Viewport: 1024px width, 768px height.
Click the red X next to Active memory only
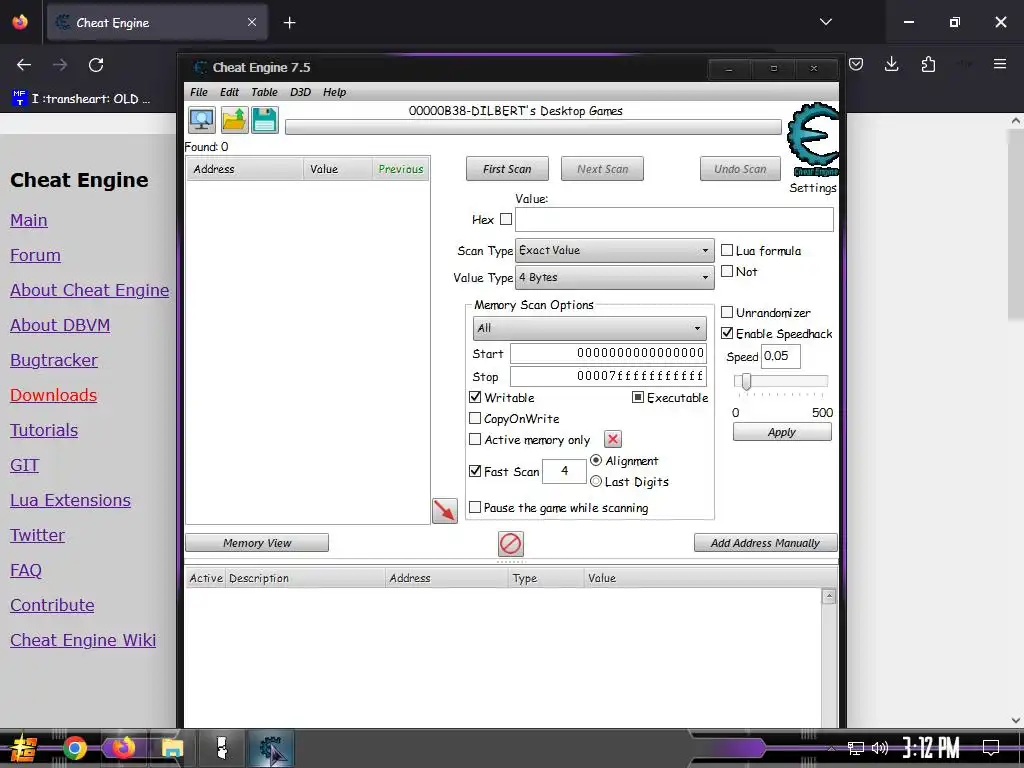click(613, 440)
